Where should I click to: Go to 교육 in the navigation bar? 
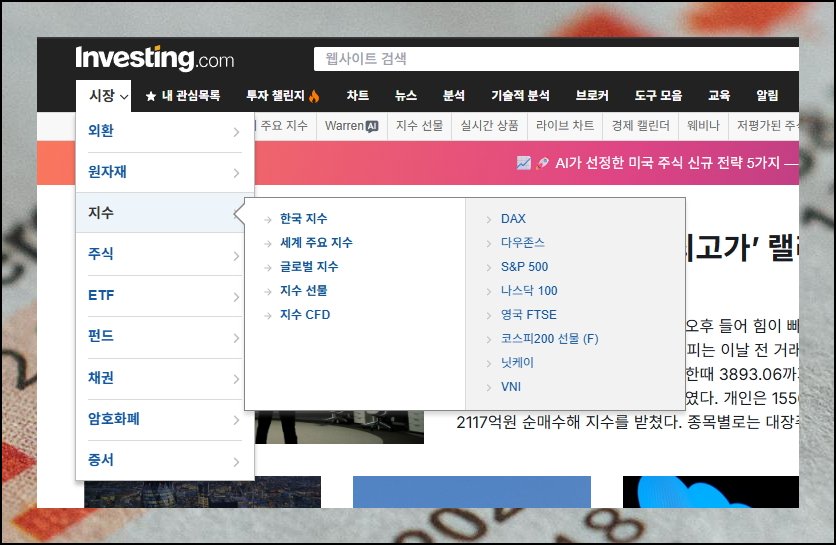click(x=719, y=96)
